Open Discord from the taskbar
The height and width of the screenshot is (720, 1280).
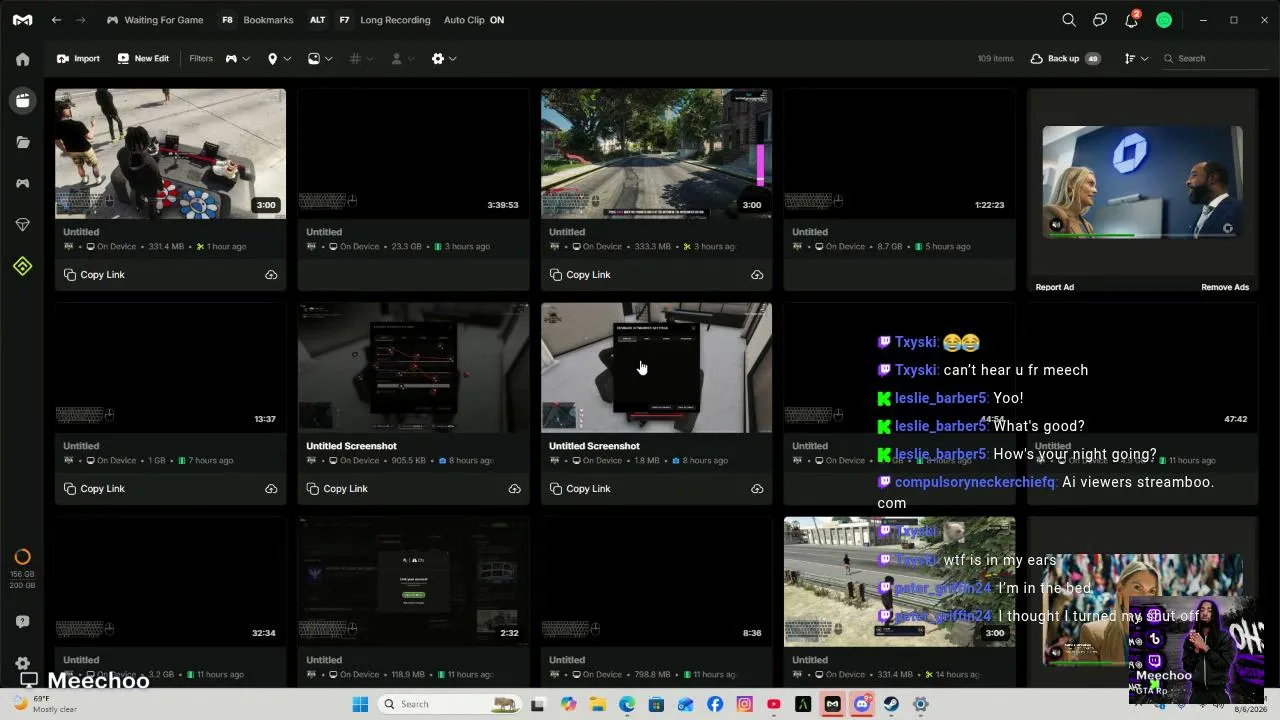coord(862,704)
